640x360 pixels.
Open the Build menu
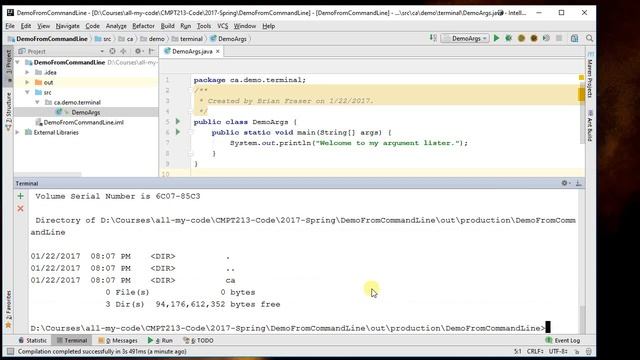click(x=167, y=26)
